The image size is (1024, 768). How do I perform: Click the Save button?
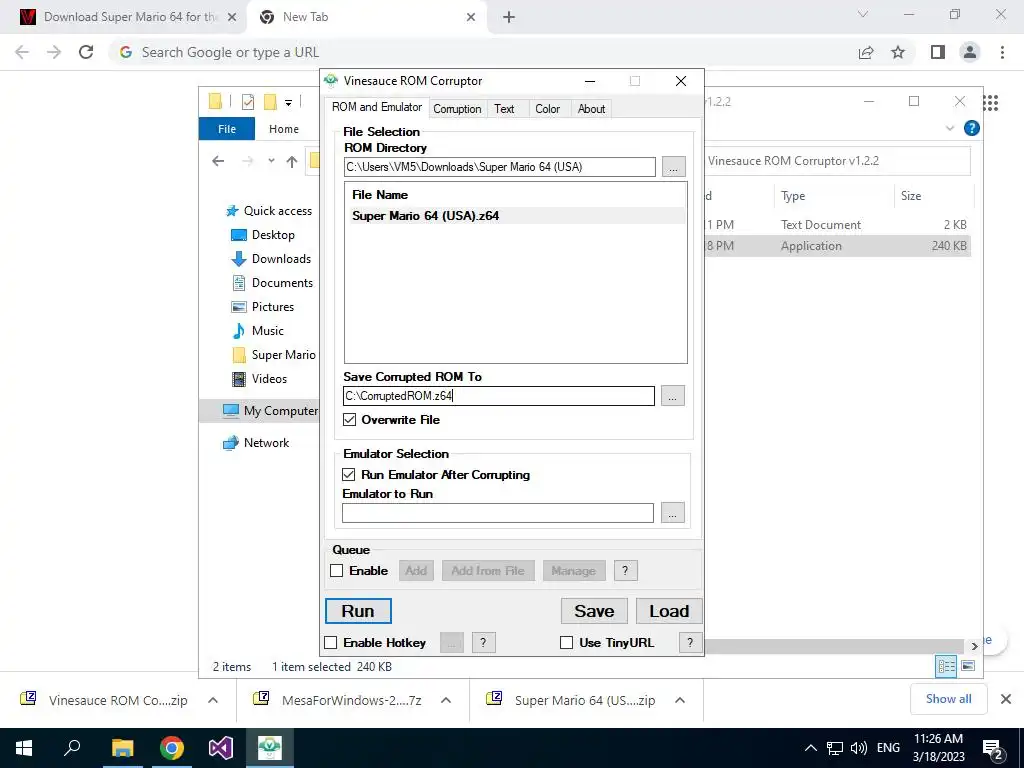[x=594, y=611]
